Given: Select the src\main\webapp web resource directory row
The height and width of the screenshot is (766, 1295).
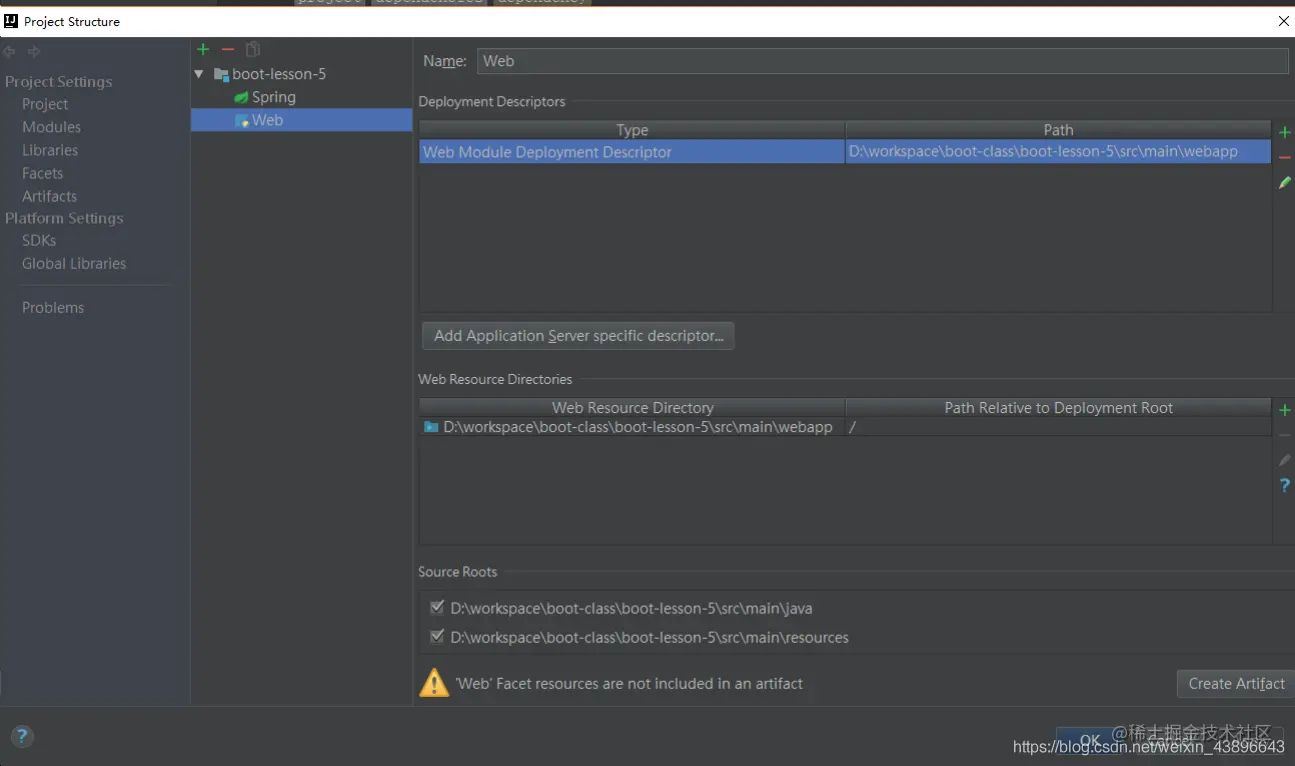Looking at the screenshot, I should [x=632, y=427].
